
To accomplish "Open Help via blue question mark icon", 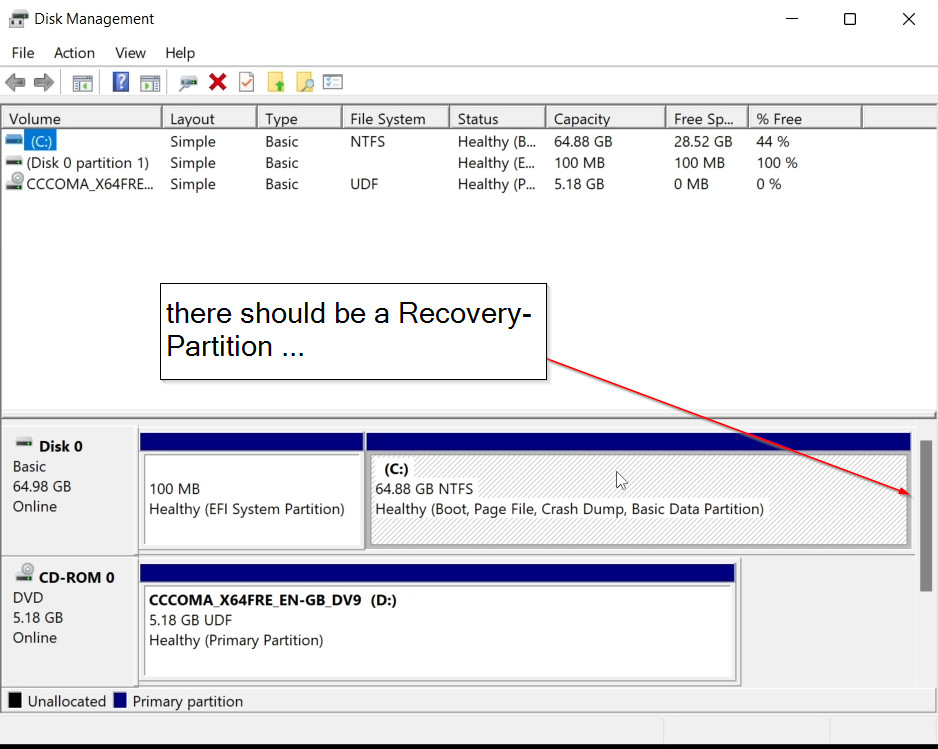I will tap(121, 83).
